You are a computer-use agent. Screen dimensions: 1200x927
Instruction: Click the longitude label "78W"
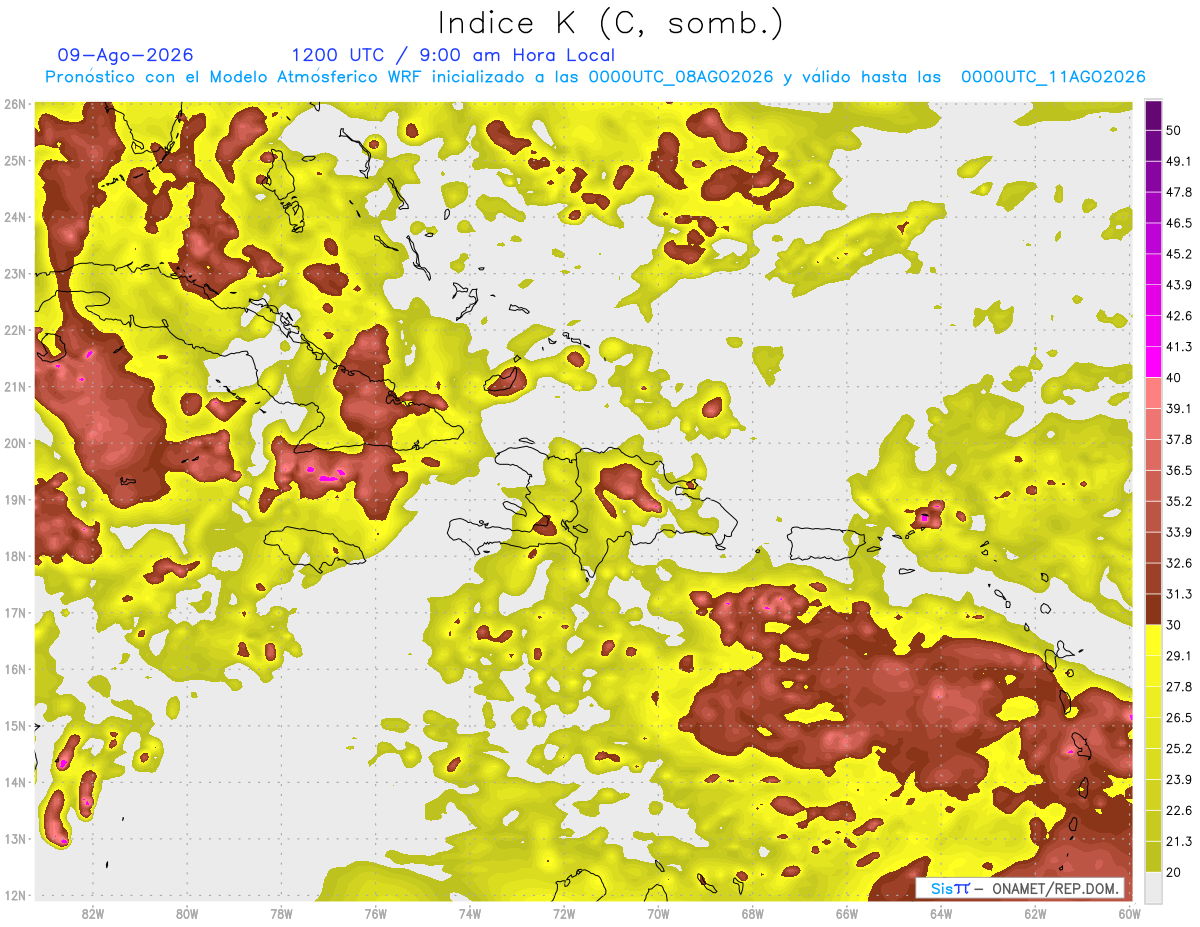pos(281,913)
